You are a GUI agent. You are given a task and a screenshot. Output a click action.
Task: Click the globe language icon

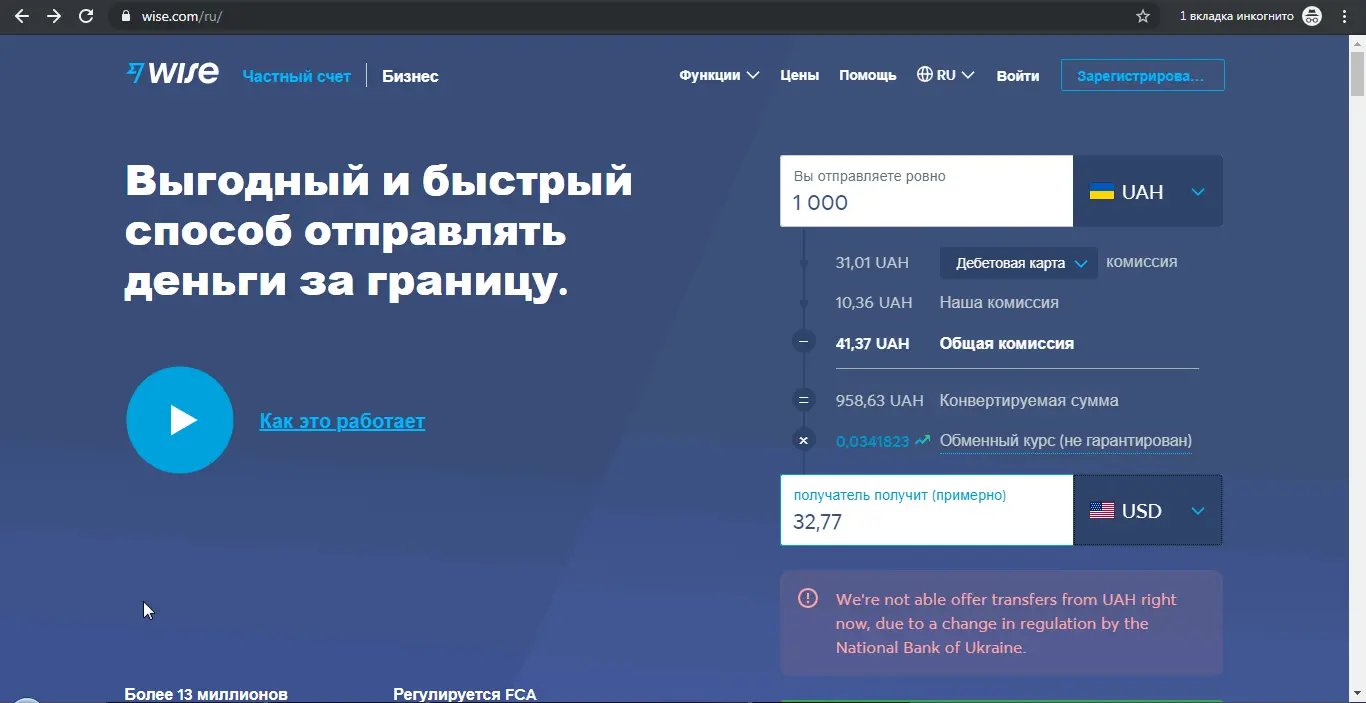click(925, 75)
